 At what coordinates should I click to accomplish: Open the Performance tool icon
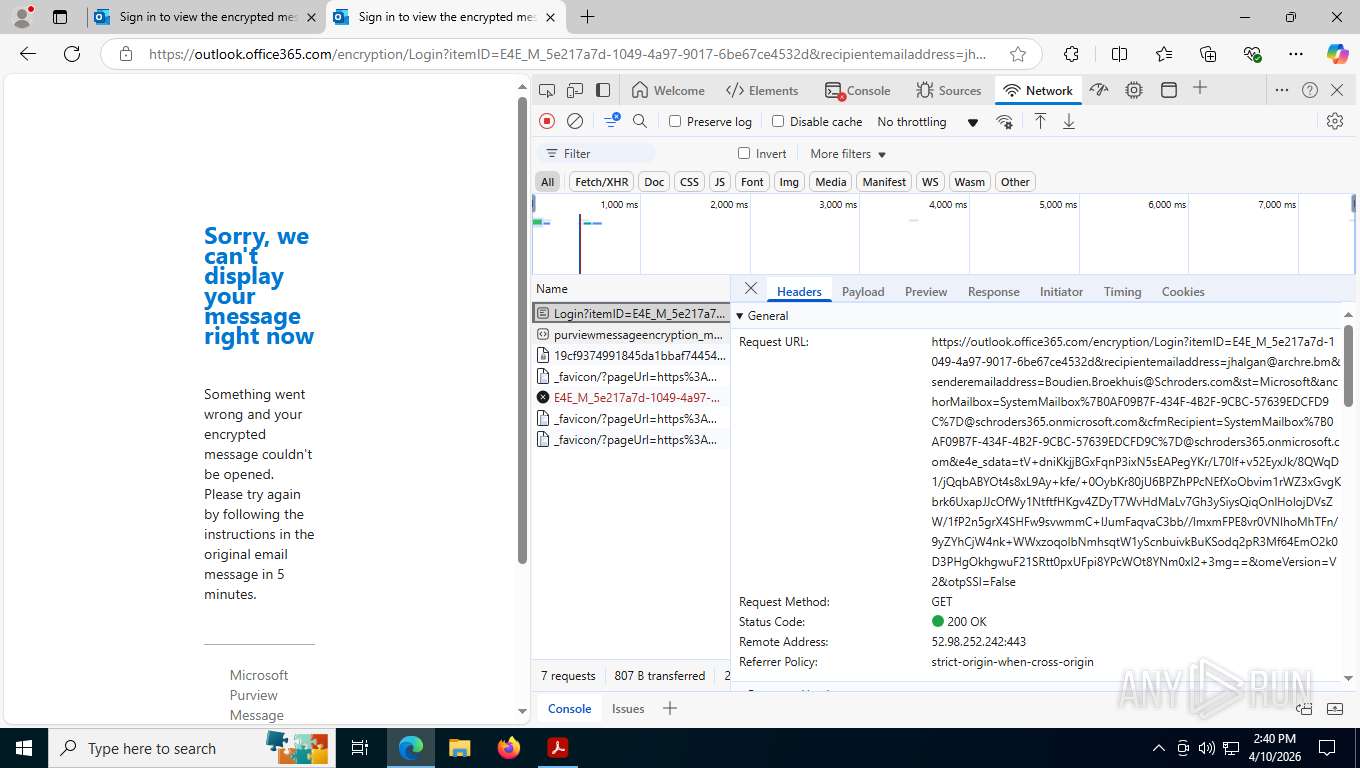tap(1099, 90)
